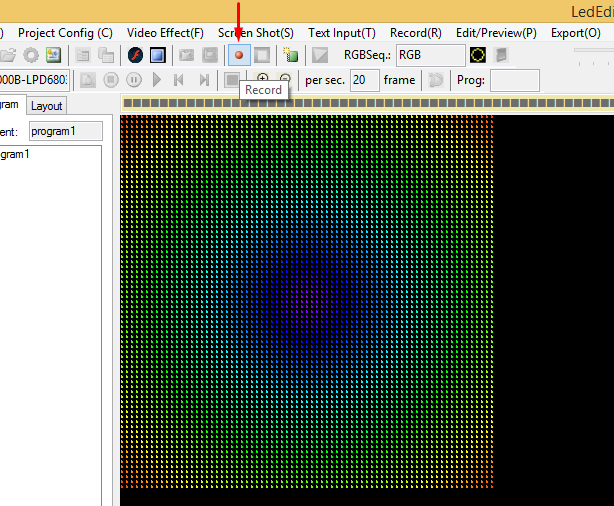Click the gray page icon after RGBSeq
Image resolution: width=614 pixels, height=506 pixels.
[501, 55]
